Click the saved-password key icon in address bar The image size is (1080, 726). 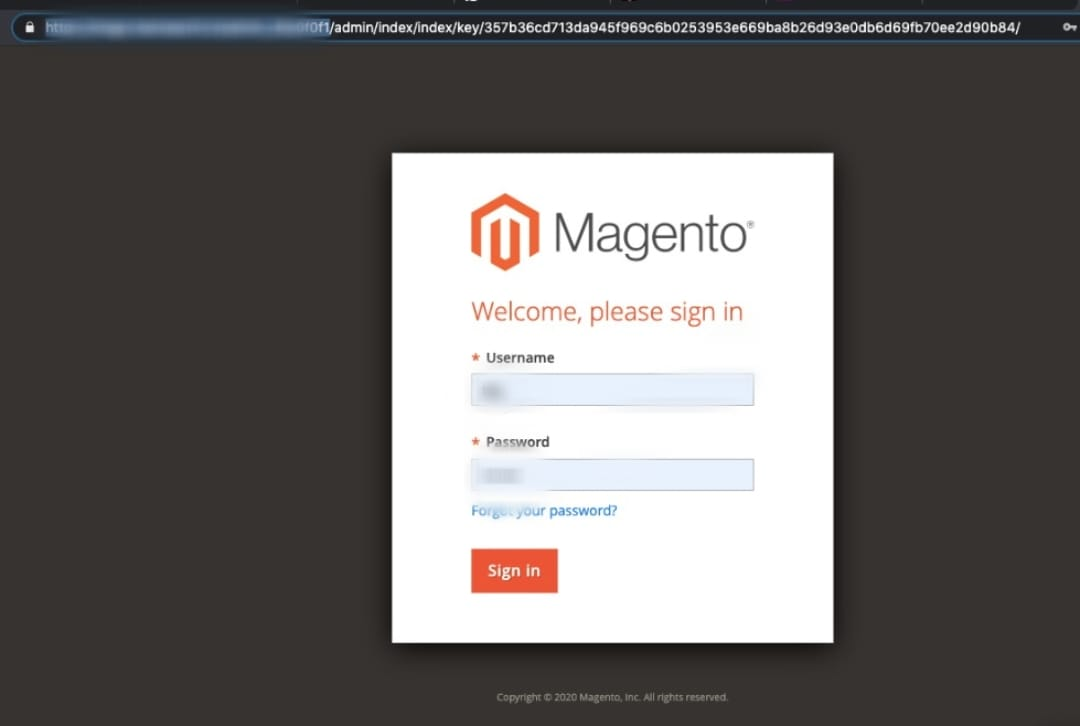(x=1069, y=28)
